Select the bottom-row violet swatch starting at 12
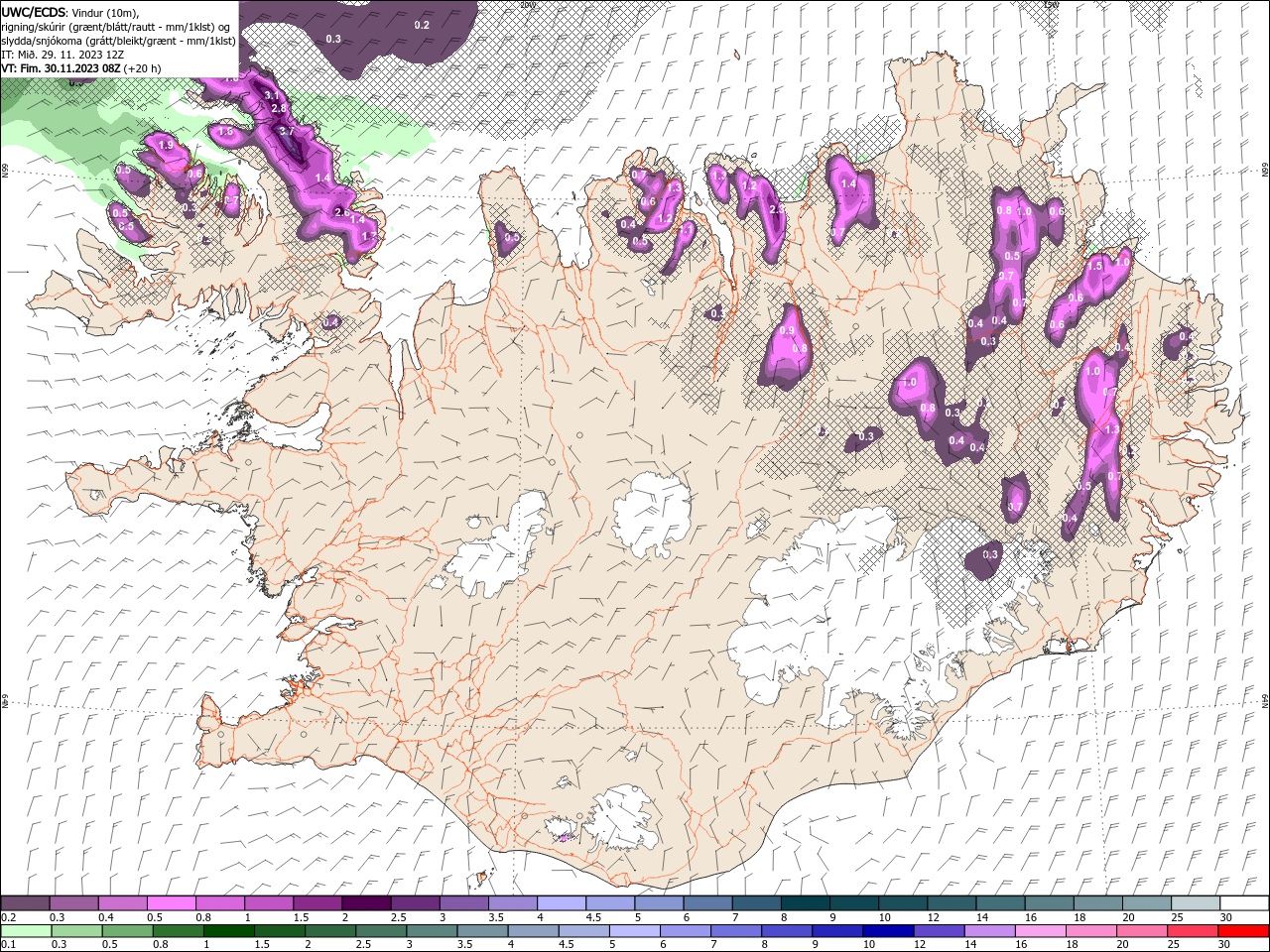 (939, 931)
